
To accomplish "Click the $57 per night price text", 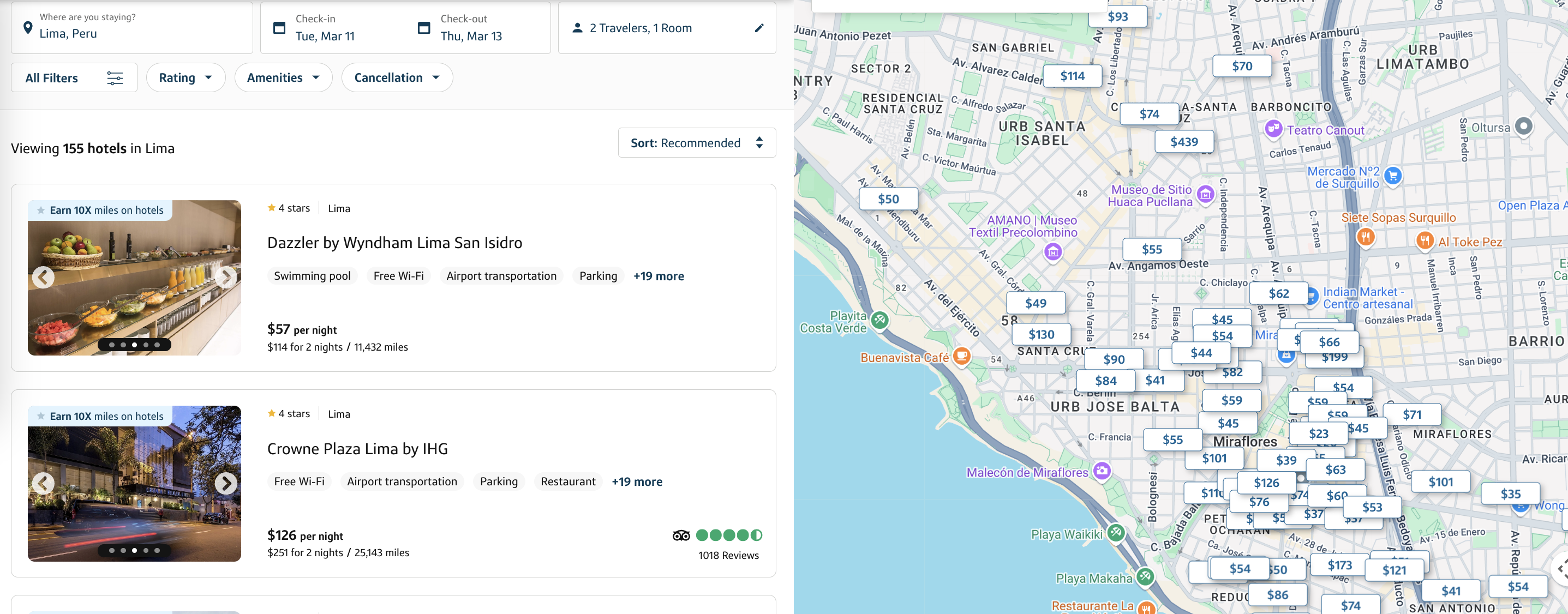I will tap(302, 330).
